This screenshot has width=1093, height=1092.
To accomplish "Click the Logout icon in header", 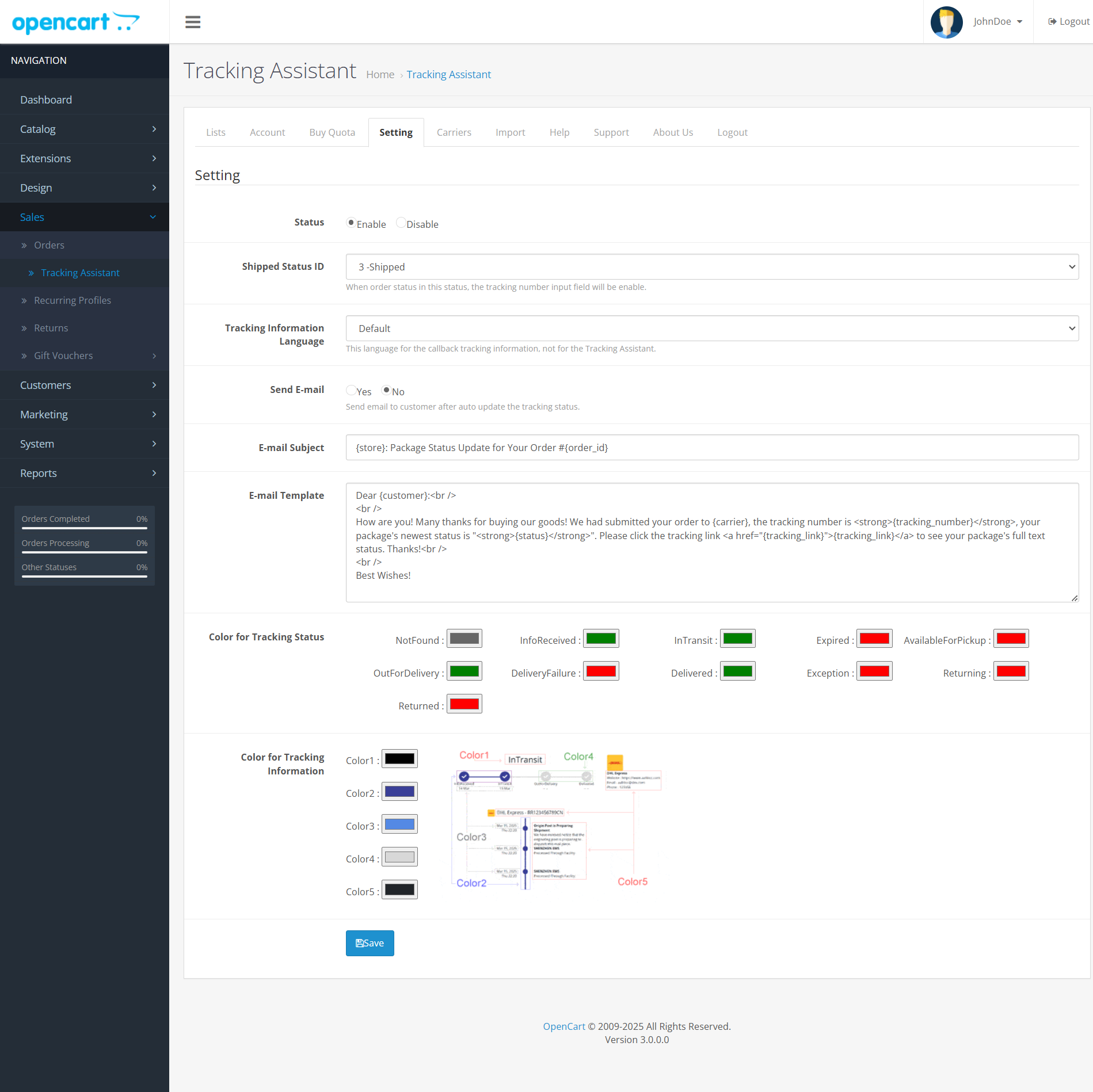I will (x=1052, y=22).
